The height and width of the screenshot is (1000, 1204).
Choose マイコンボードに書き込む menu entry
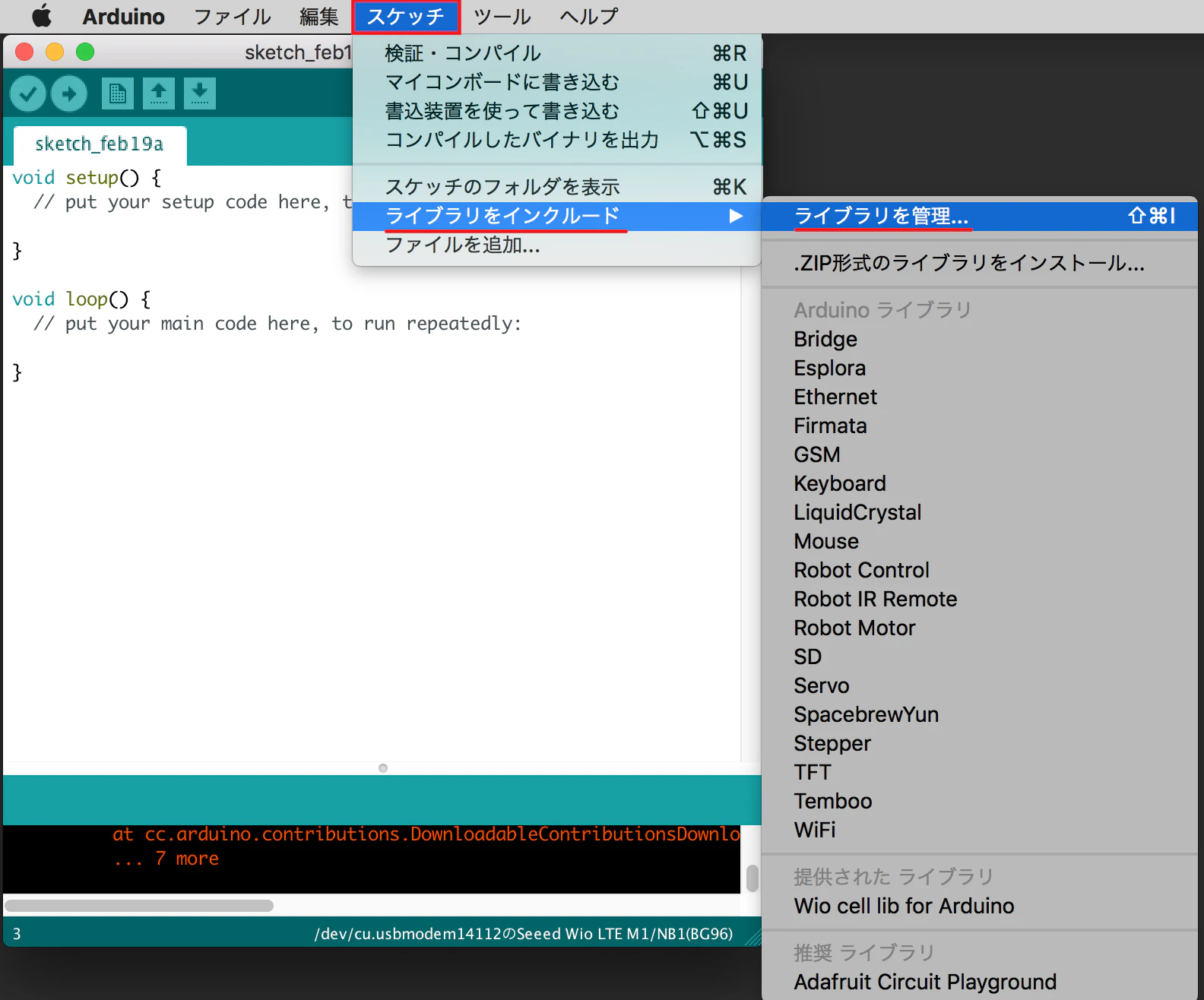click(x=557, y=82)
